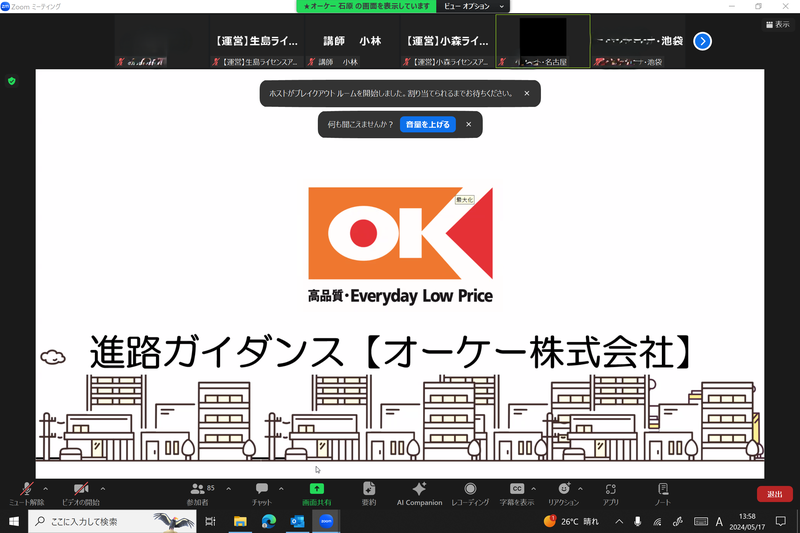Image resolution: width=800 pixels, height=533 pixels.
Task: Click the green encryption shield icon
Action: pyautogui.click(x=12, y=81)
